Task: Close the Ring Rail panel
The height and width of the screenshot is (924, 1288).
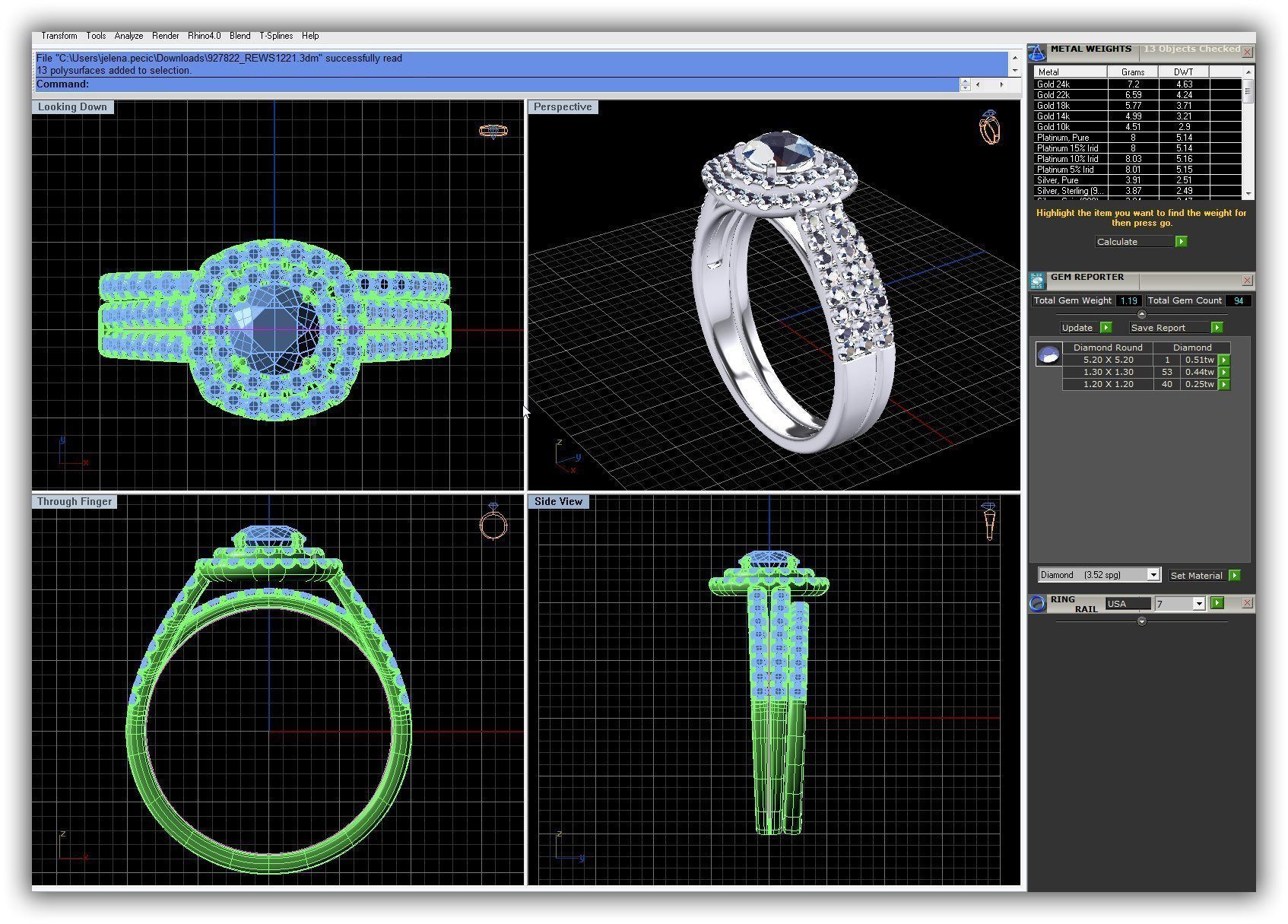Action: click(x=1247, y=603)
